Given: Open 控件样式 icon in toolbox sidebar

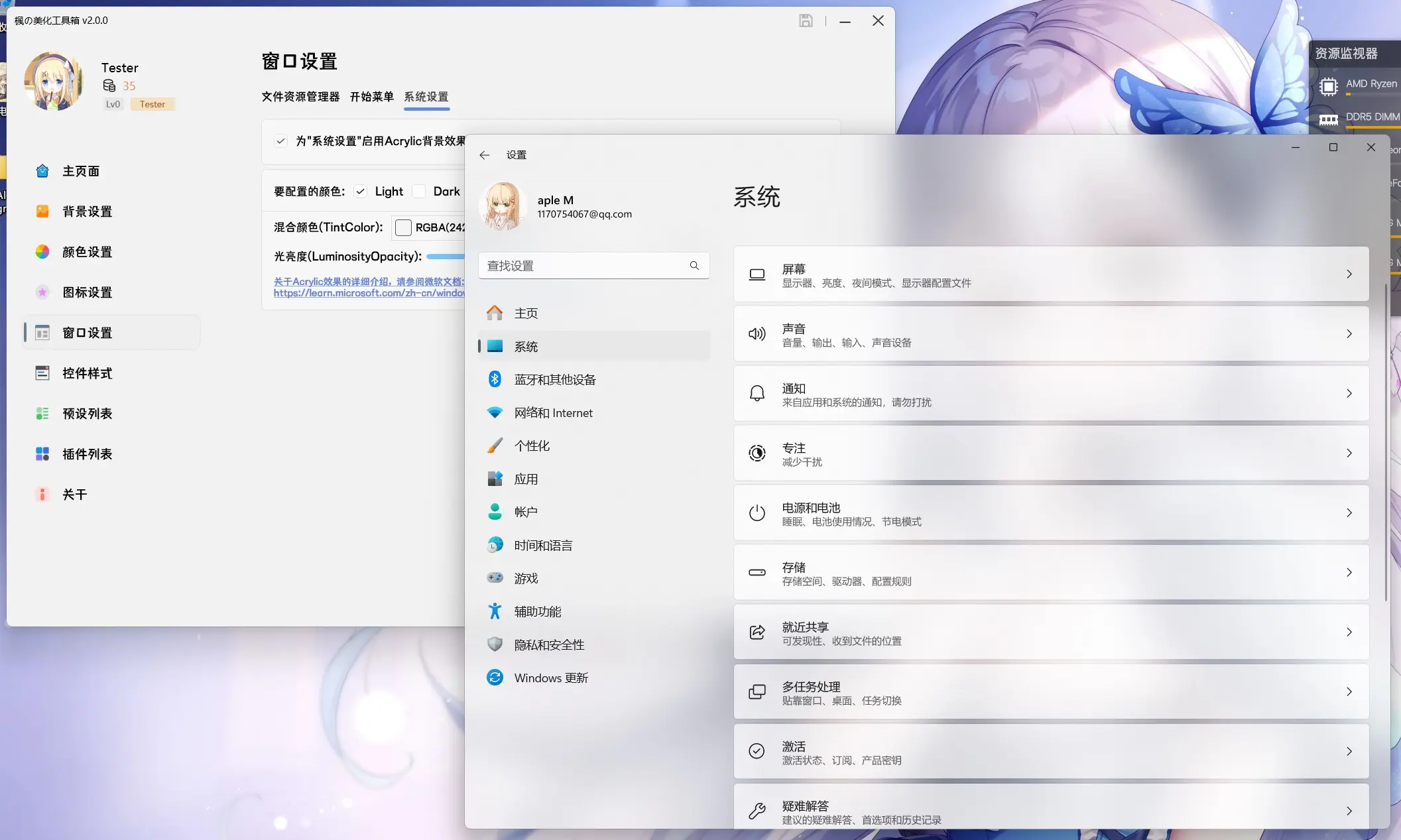Looking at the screenshot, I should pos(42,373).
